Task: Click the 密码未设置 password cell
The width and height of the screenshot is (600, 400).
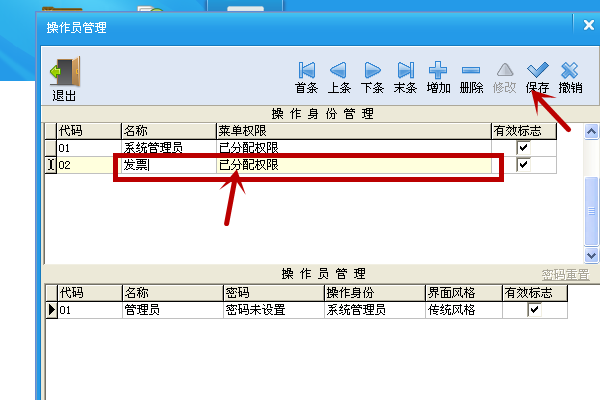Action: (x=274, y=310)
